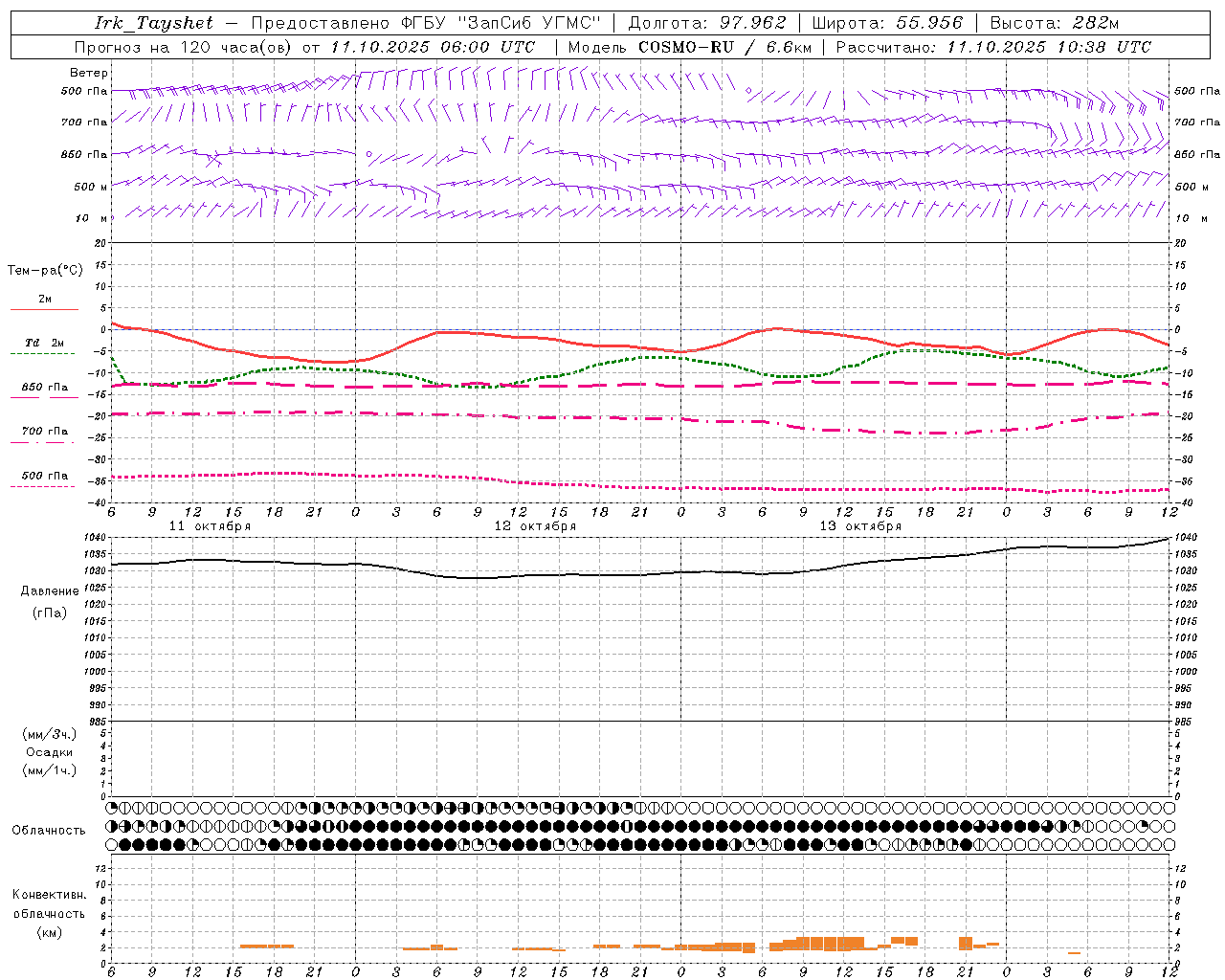Click the 'Облачность' row label
Viewport: 1225px width, 980px height.
(49, 831)
